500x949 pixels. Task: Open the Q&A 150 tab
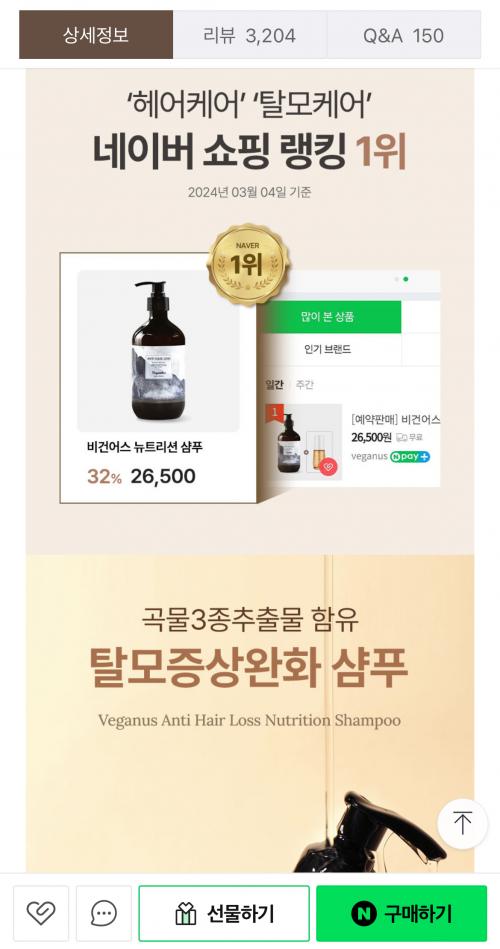pyautogui.click(x=404, y=34)
